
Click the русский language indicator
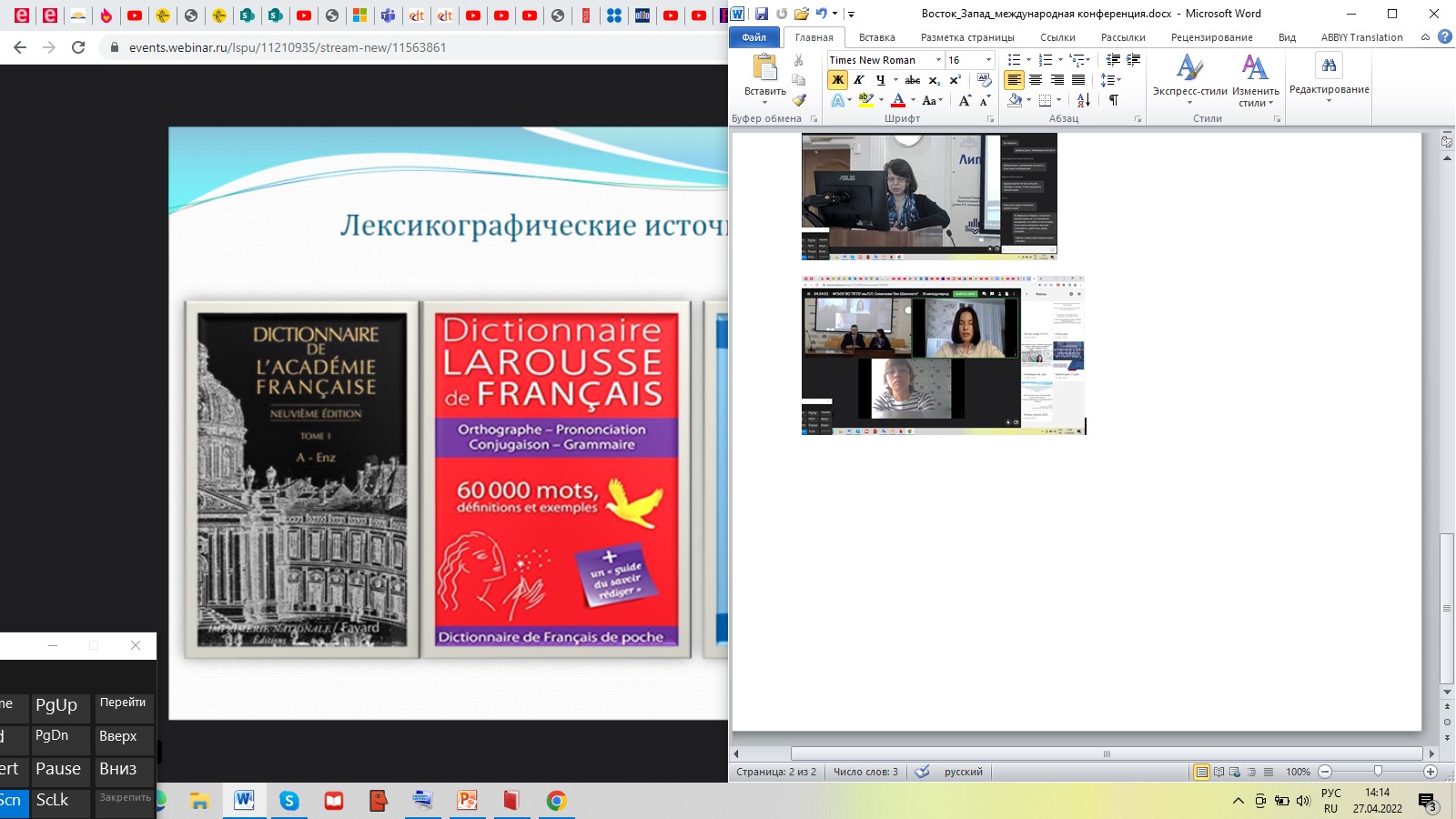[x=964, y=772]
